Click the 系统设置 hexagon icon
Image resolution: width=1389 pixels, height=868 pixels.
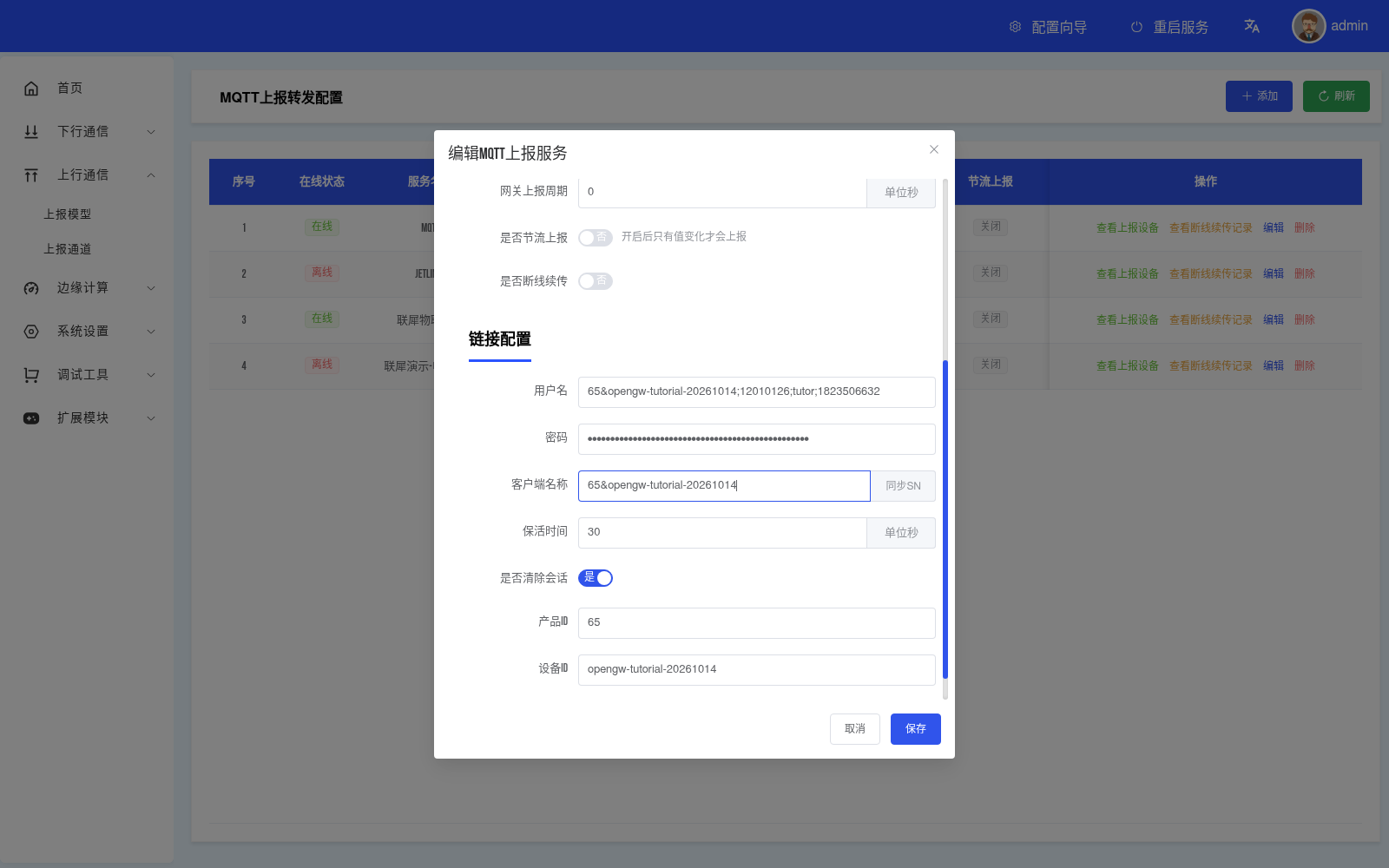point(31,331)
